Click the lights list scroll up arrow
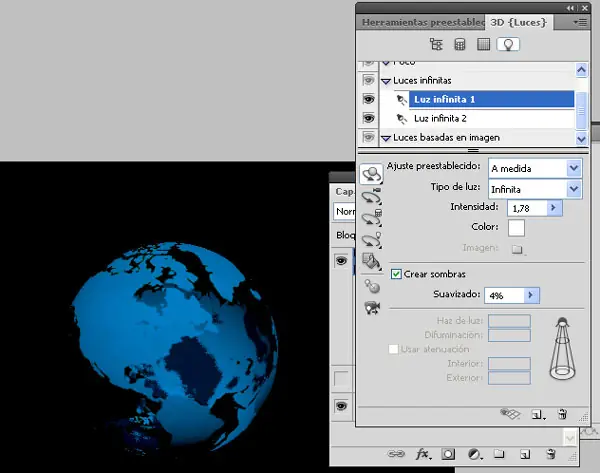This screenshot has width=600, height=473. 581,70
